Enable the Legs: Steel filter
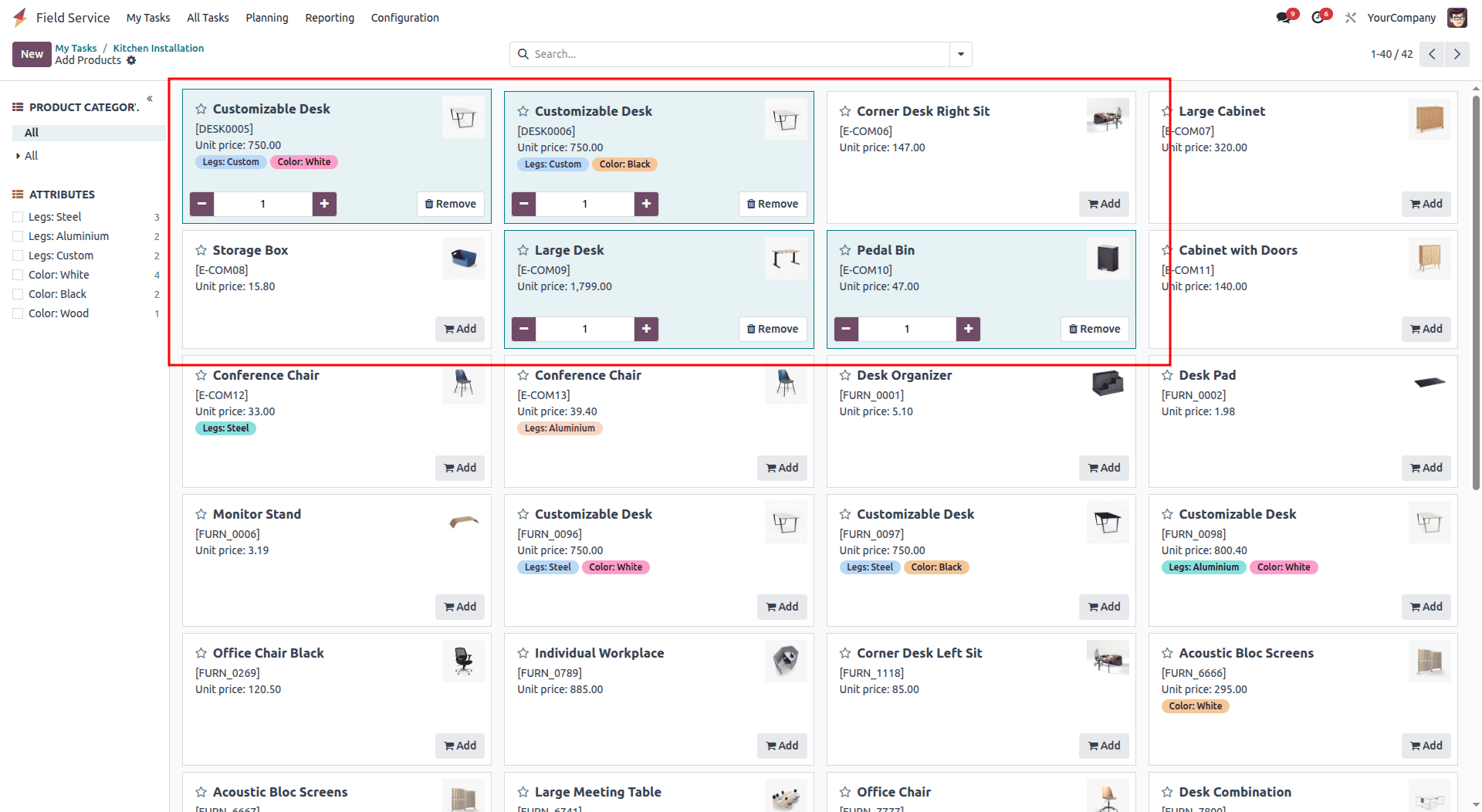 tap(18, 217)
